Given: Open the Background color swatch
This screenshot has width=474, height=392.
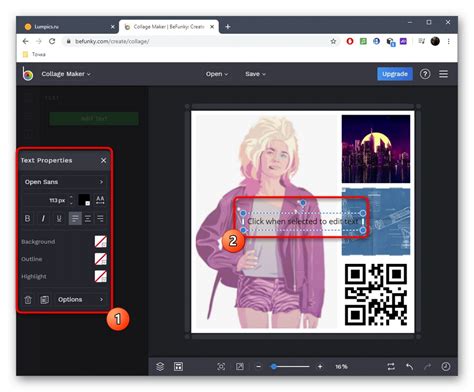Looking at the screenshot, I should point(101,242).
